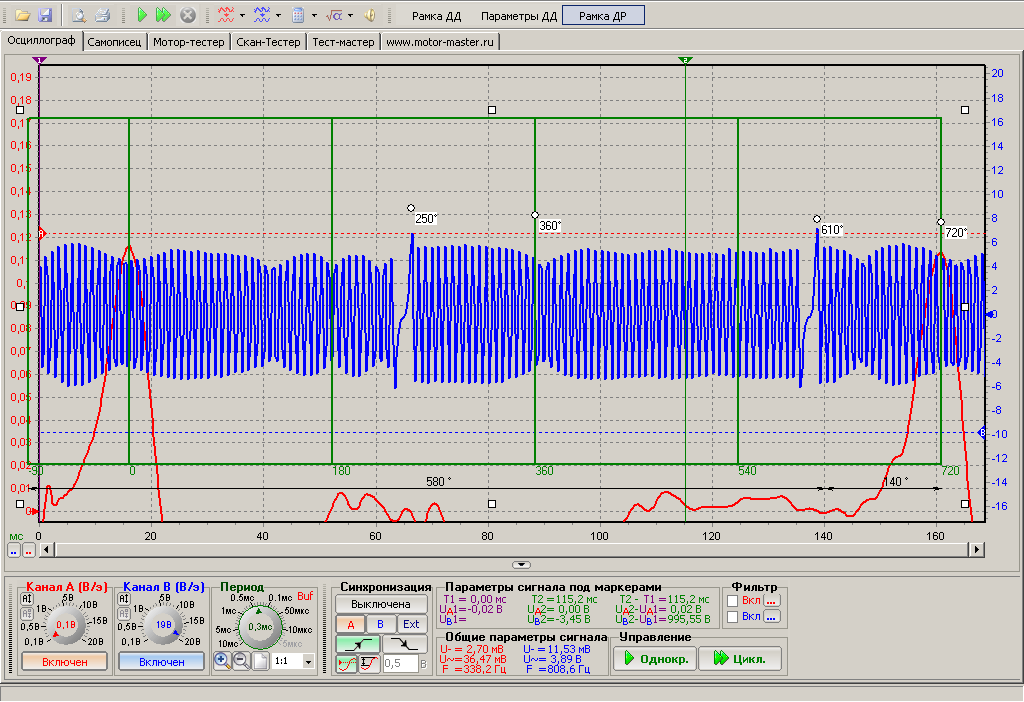Image resolution: width=1024 pixels, height=702 pixels.
Task: Click the zoom out magnifier icon
Action: click(241, 661)
